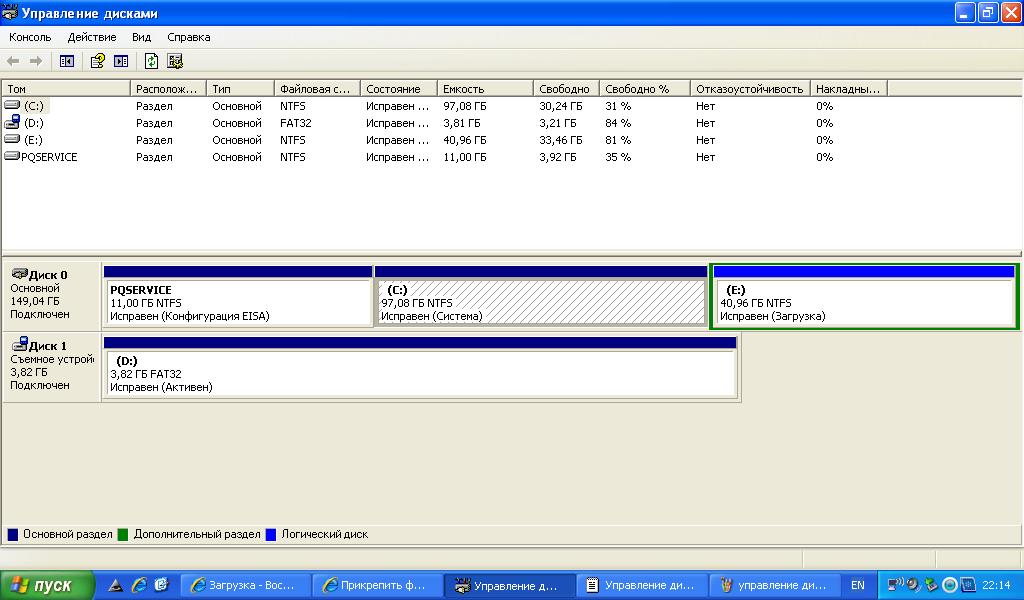Click the Основной раздел legend color swatch
The height and width of the screenshot is (600, 1024).
pos(12,534)
